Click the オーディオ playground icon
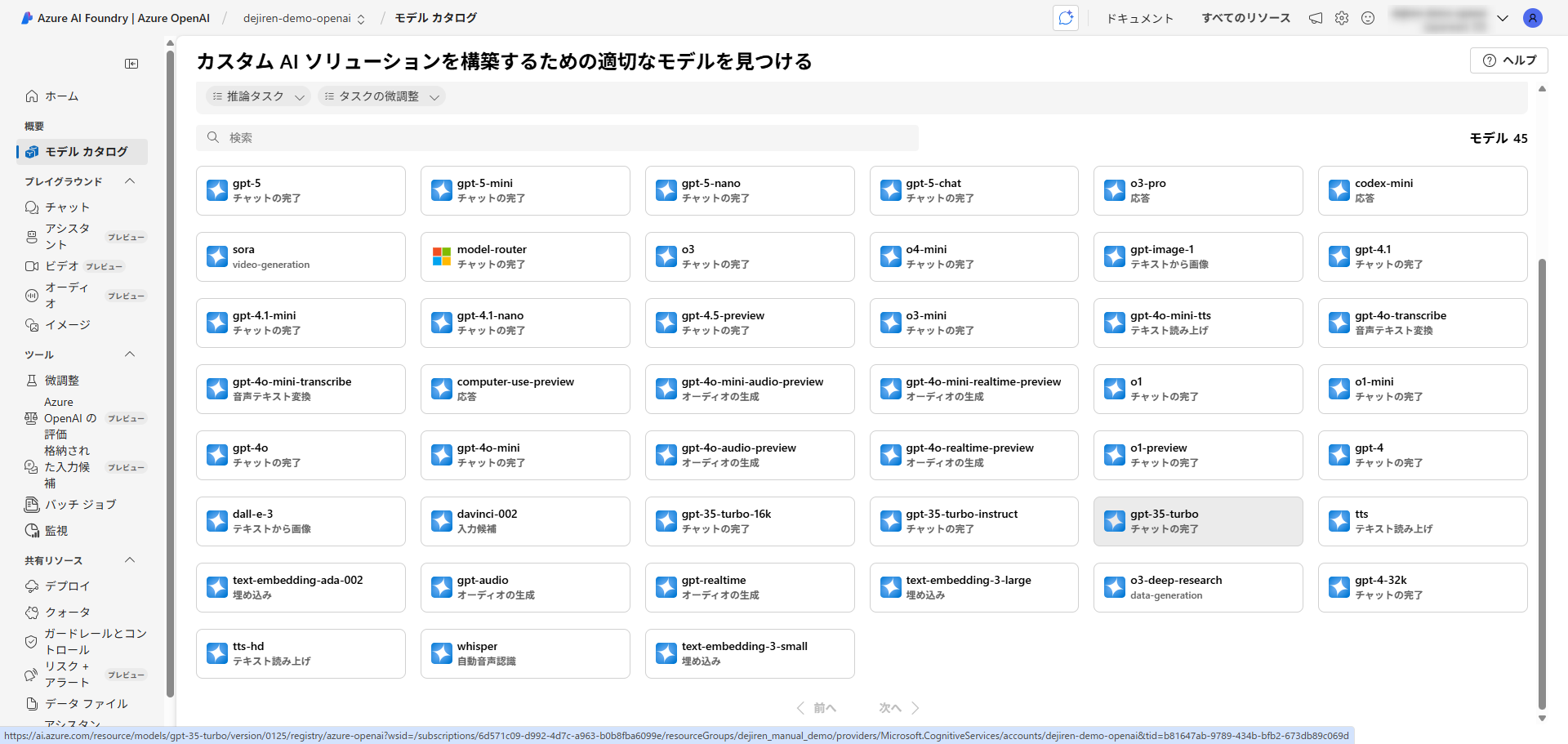This screenshot has width=1568, height=744. [32, 296]
